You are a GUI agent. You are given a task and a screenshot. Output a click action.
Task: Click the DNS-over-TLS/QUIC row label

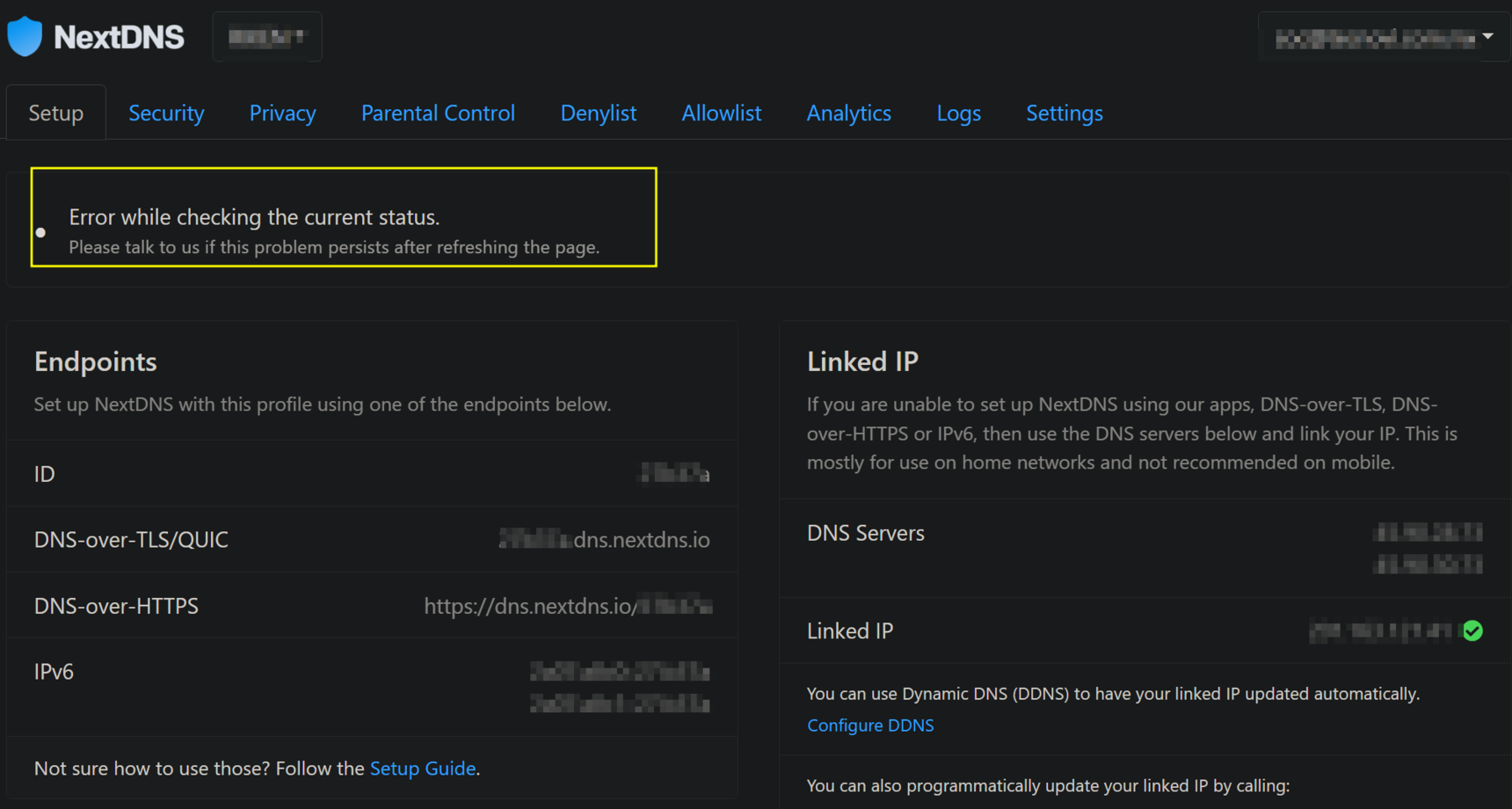click(x=131, y=539)
